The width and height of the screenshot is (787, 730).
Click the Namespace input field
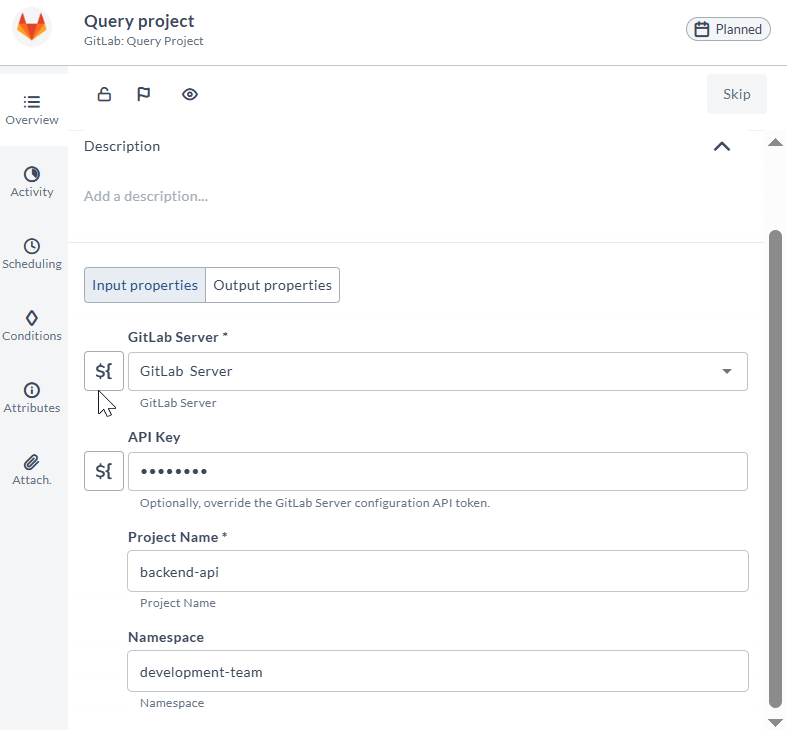(438, 671)
